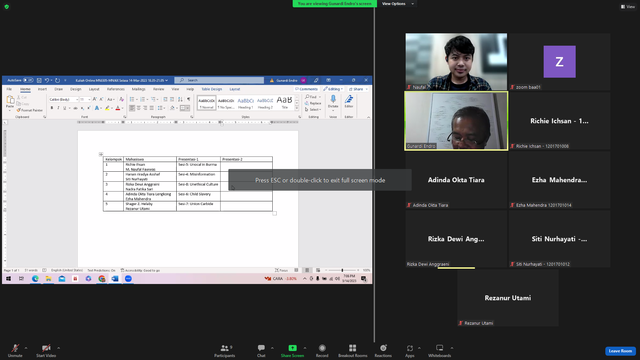Pick text highlight color
The width and height of the screenshot is (640, 360).
point(107,108)
